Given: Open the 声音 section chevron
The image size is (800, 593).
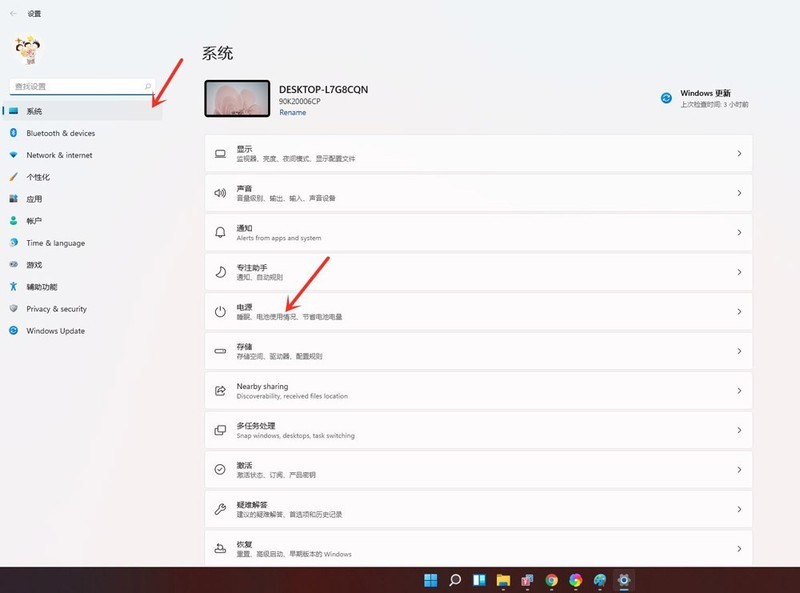Looking at the screenshot, I should point(740,192).
